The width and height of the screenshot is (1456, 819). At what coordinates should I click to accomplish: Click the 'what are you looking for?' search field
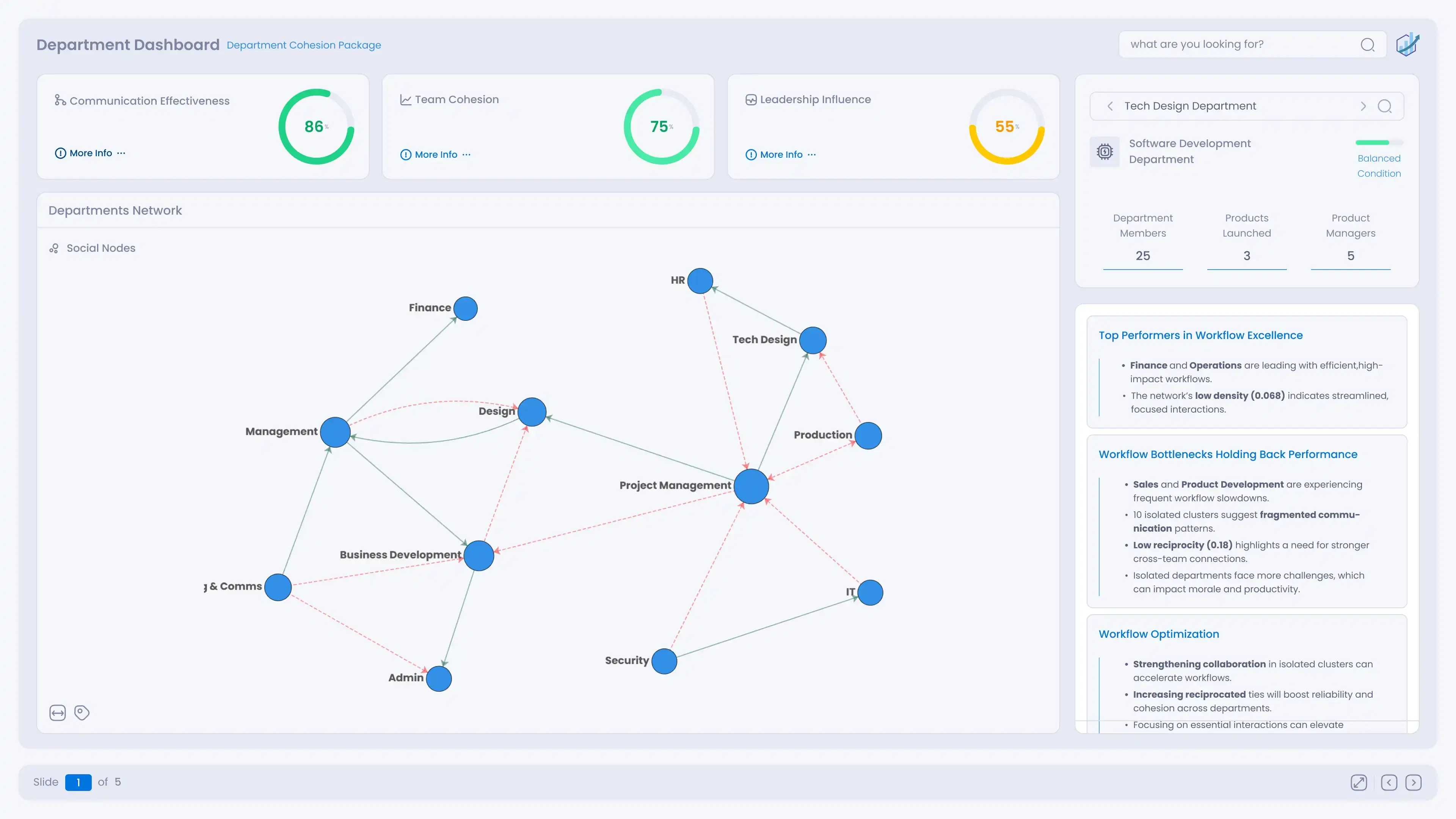(1252, 45)
